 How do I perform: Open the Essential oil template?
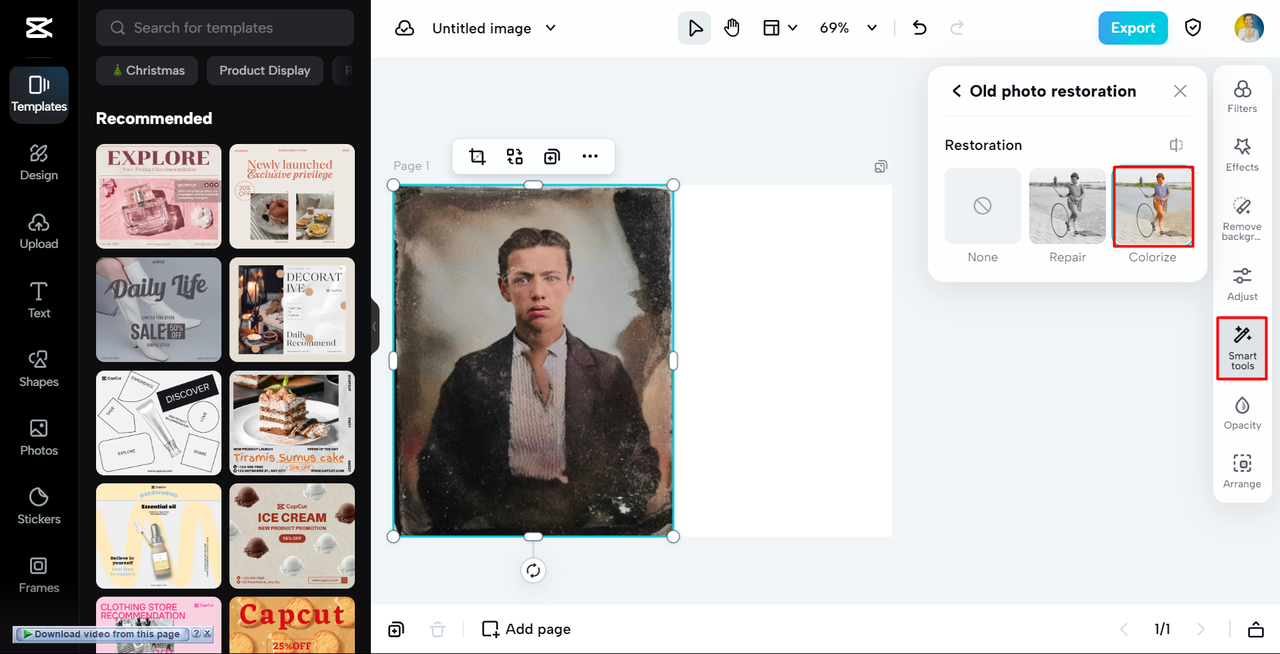[159, 536]
